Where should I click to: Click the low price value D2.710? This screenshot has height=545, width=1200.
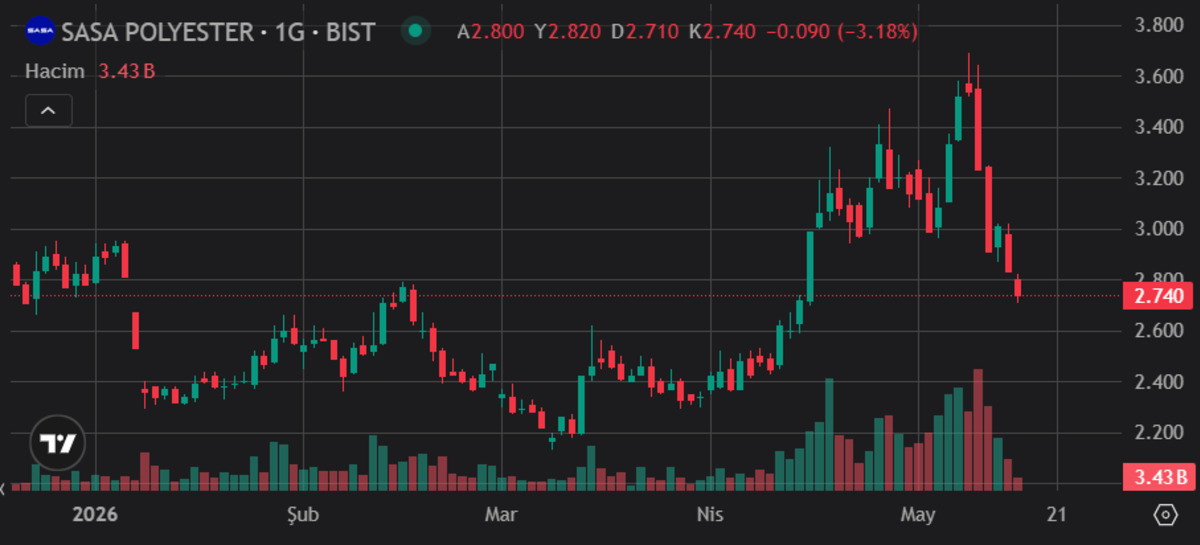pos(645,32)
